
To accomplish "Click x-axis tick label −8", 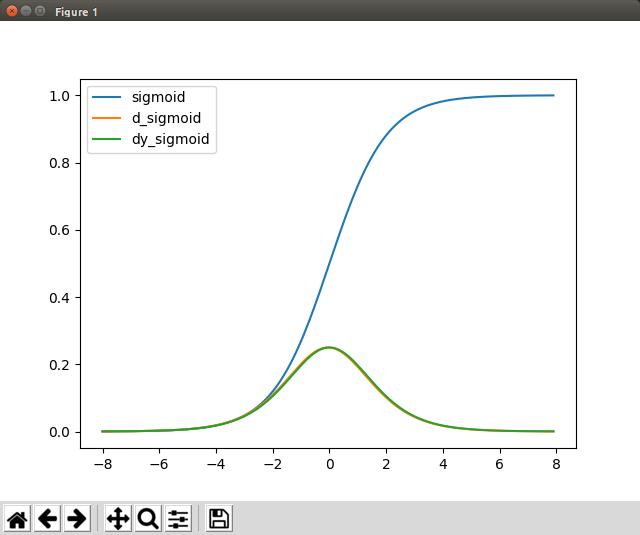I will 103,464.
